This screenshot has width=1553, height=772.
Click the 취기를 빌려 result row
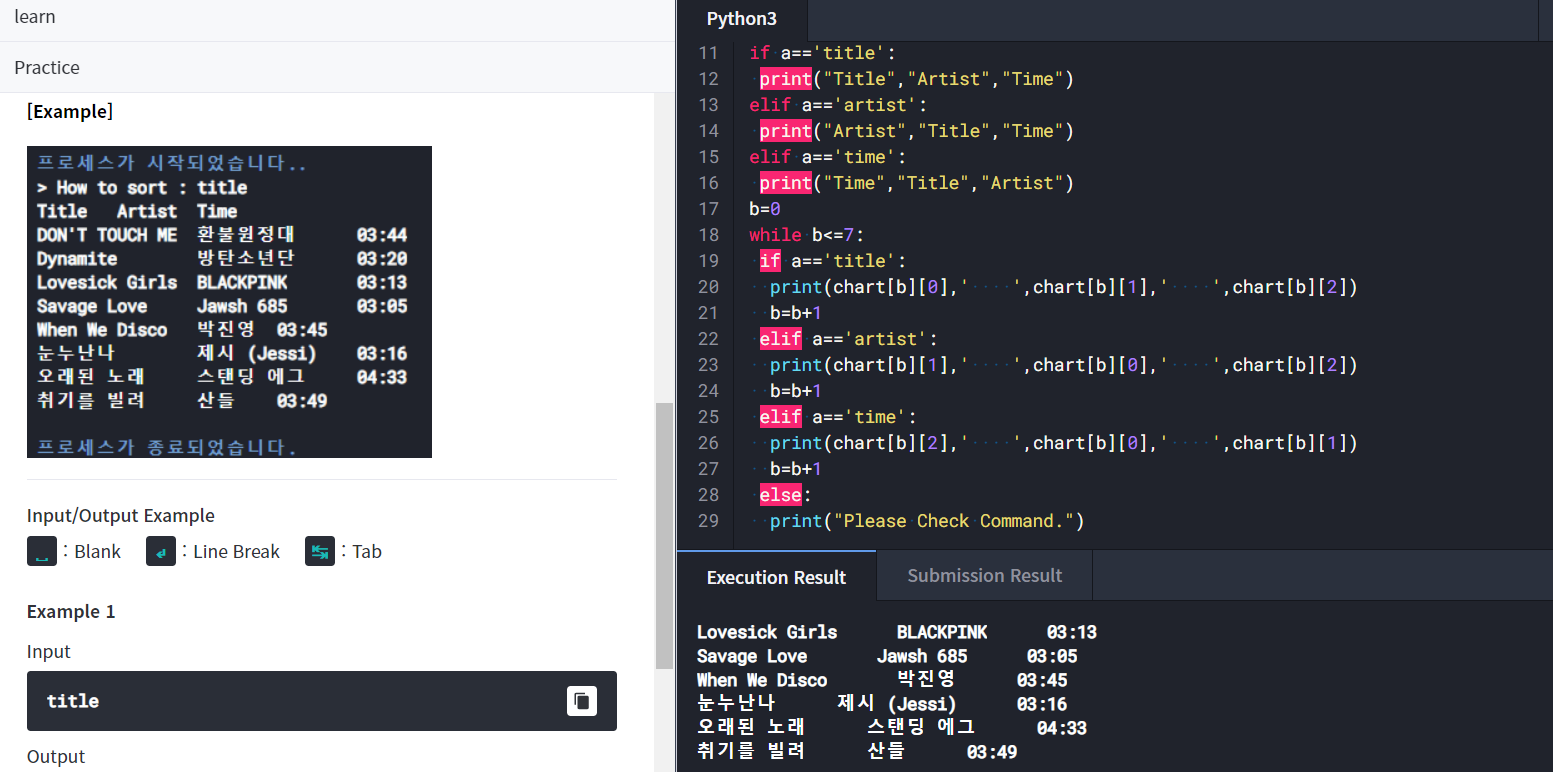(857, 752)
